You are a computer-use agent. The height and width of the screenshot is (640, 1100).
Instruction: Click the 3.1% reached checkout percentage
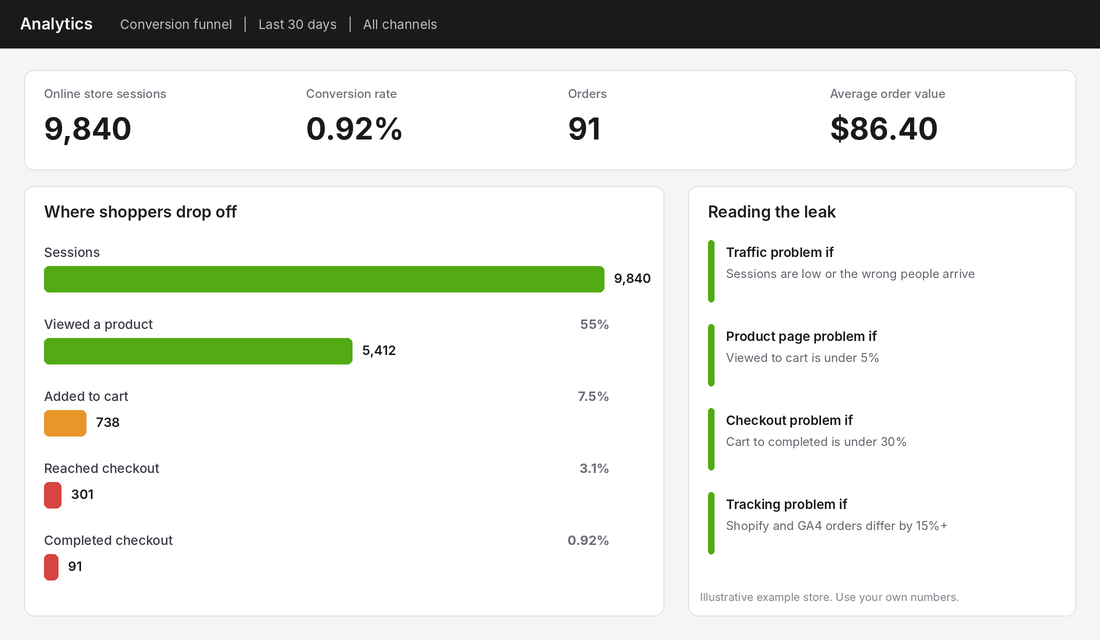[593, 469]
